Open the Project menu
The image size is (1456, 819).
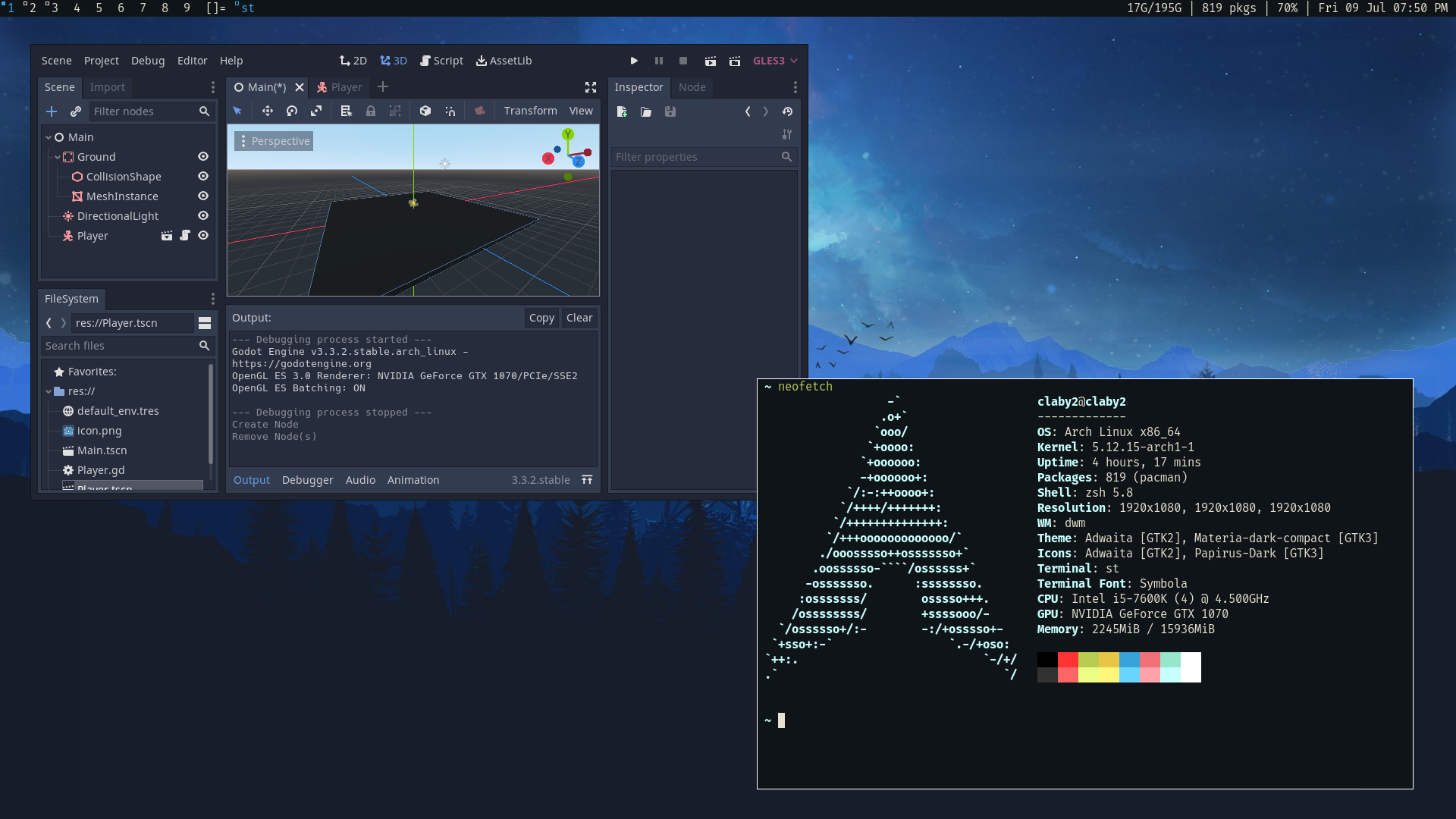coord(102,61)
